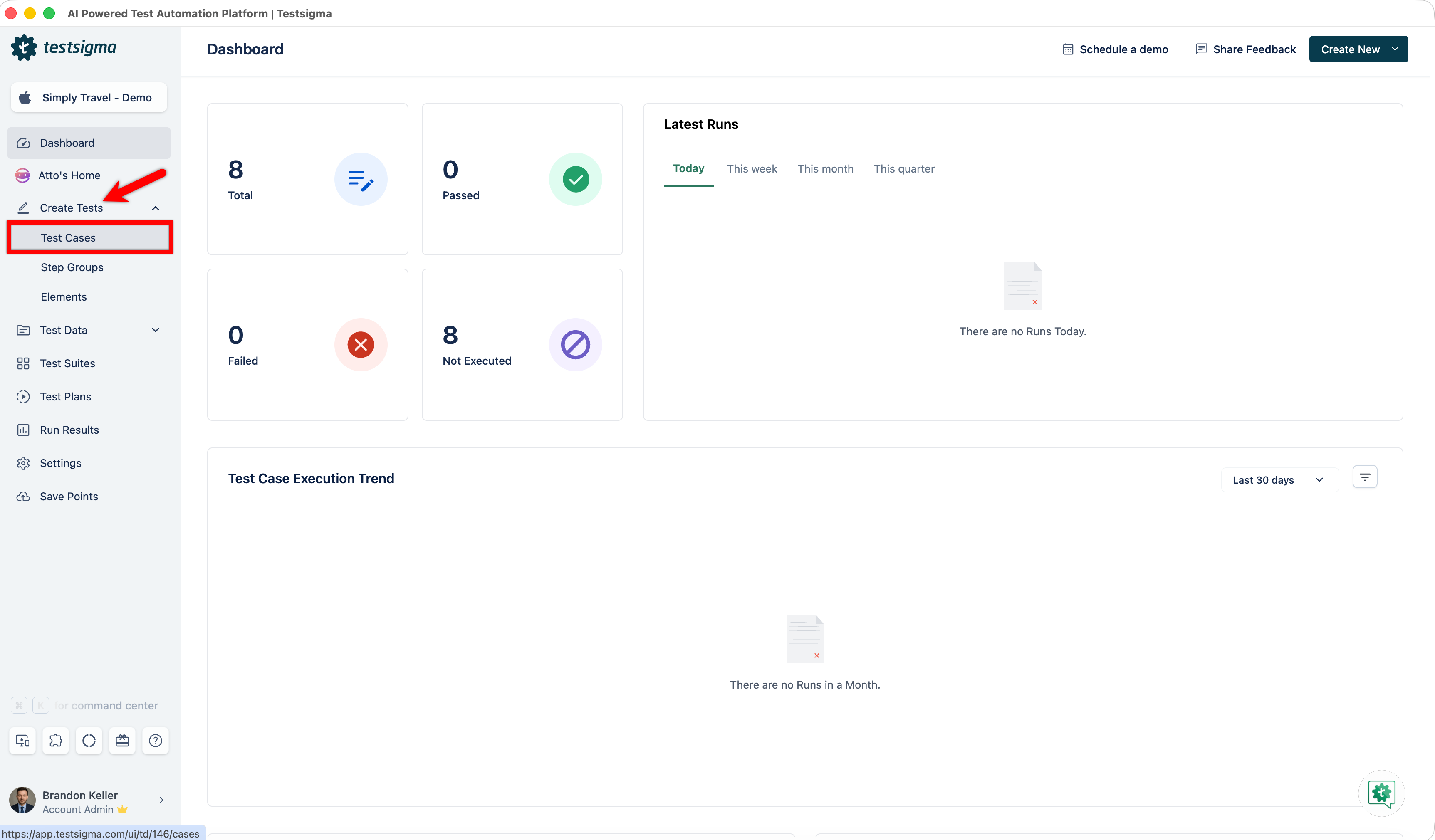Click Schedule a demo link
Screen dimensions: 1435x840
tap(1115, 49)
